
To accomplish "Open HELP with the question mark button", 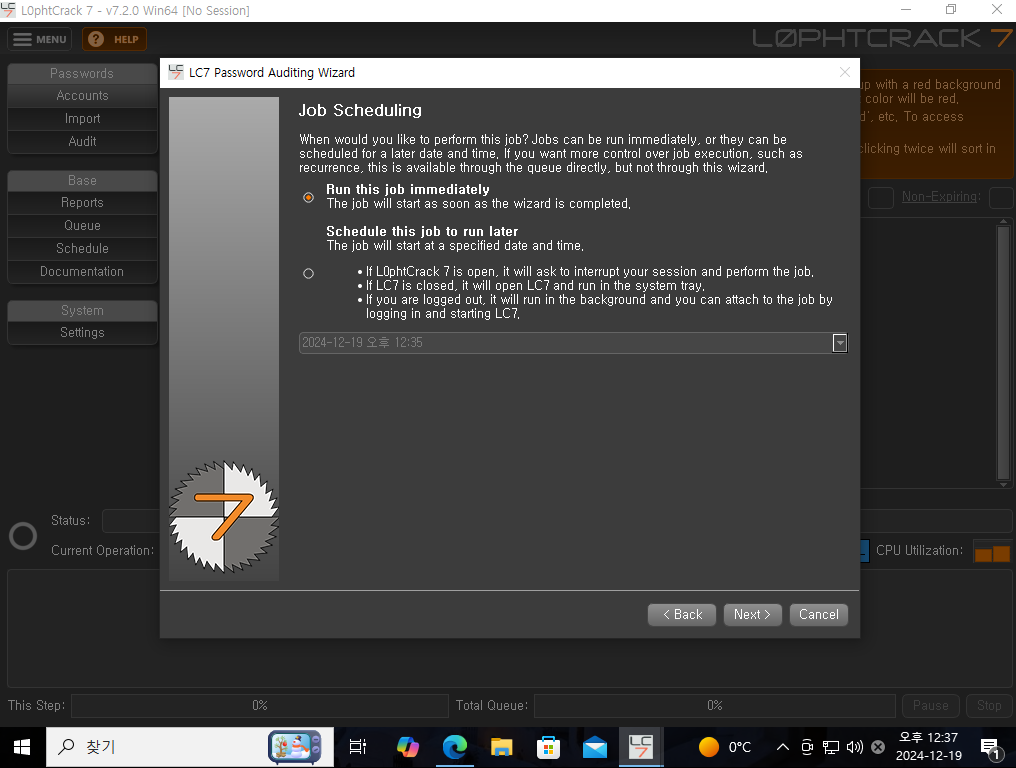I will tap(114, 40).
